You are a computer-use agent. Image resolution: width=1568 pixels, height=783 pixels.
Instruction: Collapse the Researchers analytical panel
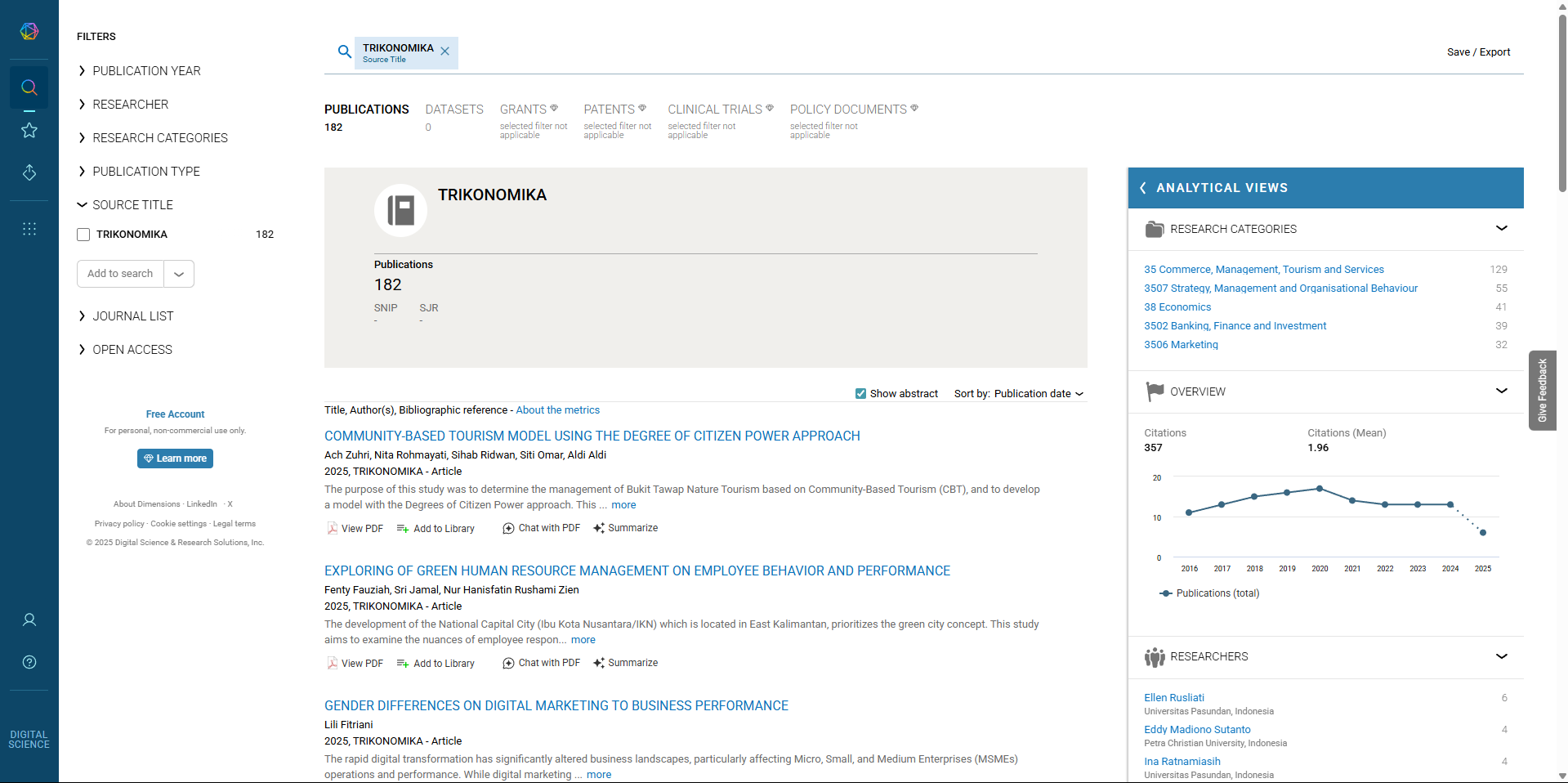[1502, 656]
